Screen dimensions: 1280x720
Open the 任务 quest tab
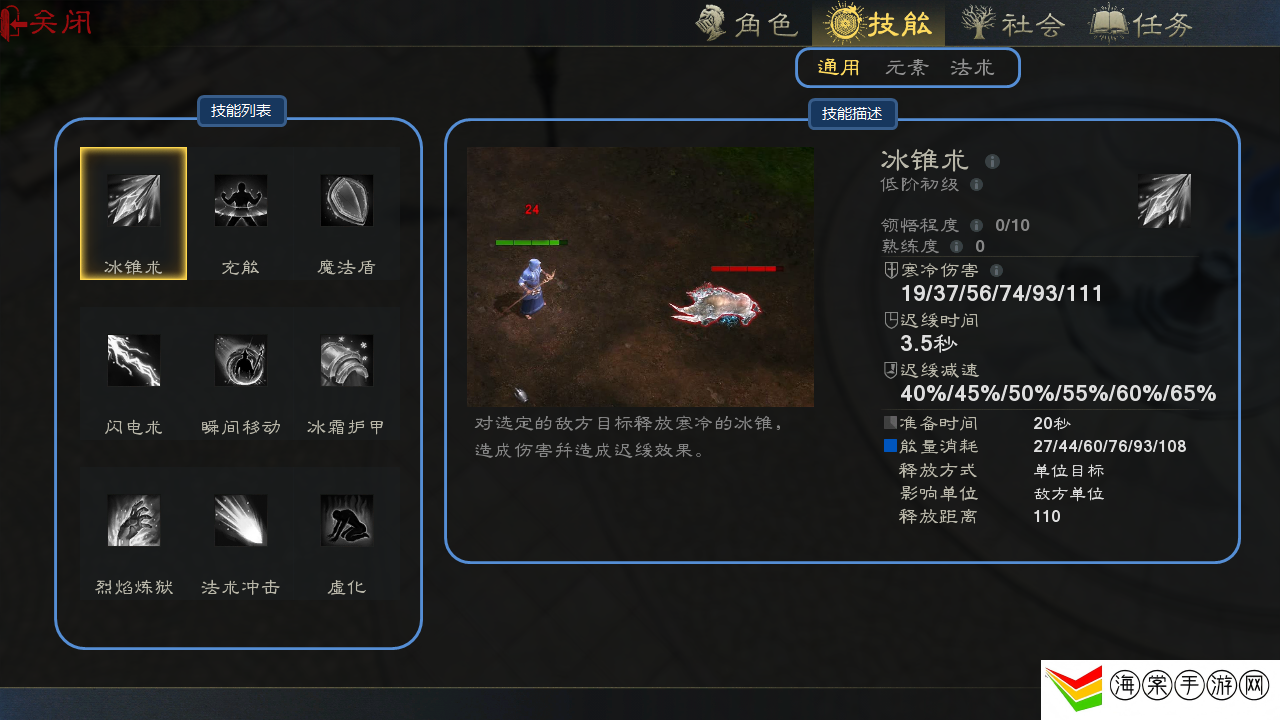(x=1141, y=23)
